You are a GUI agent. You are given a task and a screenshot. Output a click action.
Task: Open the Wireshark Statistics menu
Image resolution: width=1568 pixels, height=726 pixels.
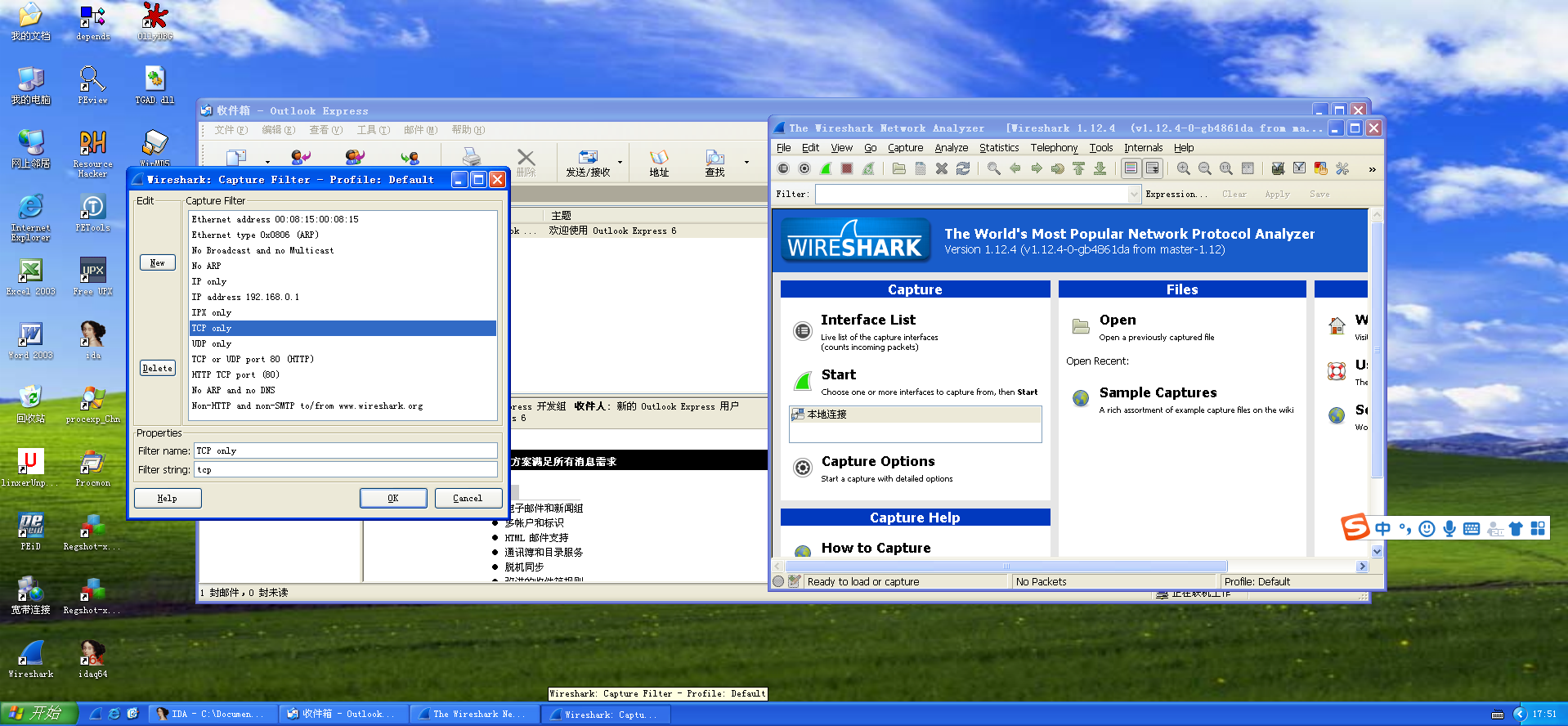click(999, 148)
